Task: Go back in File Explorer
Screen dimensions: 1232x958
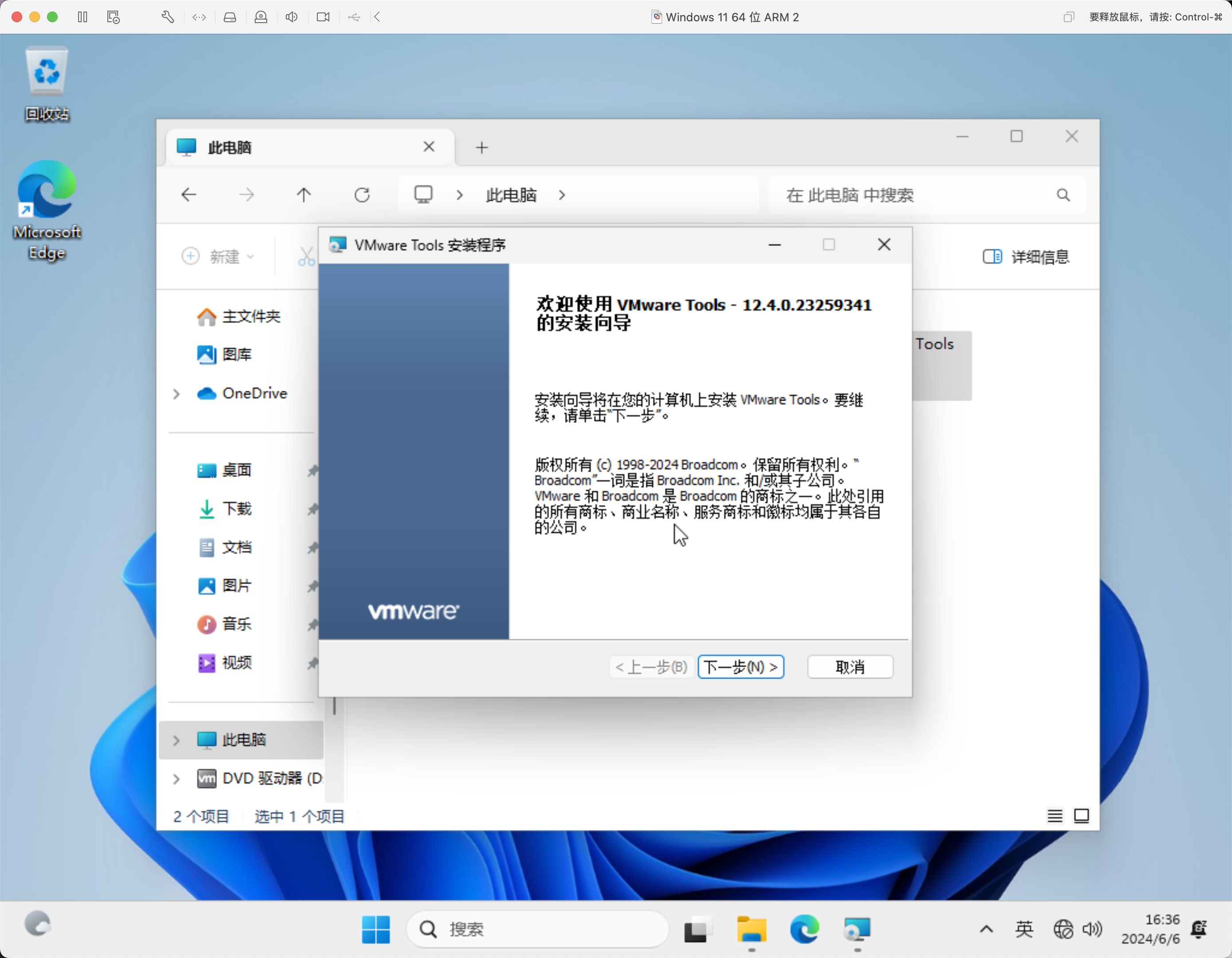Action: tap(189, 195)
